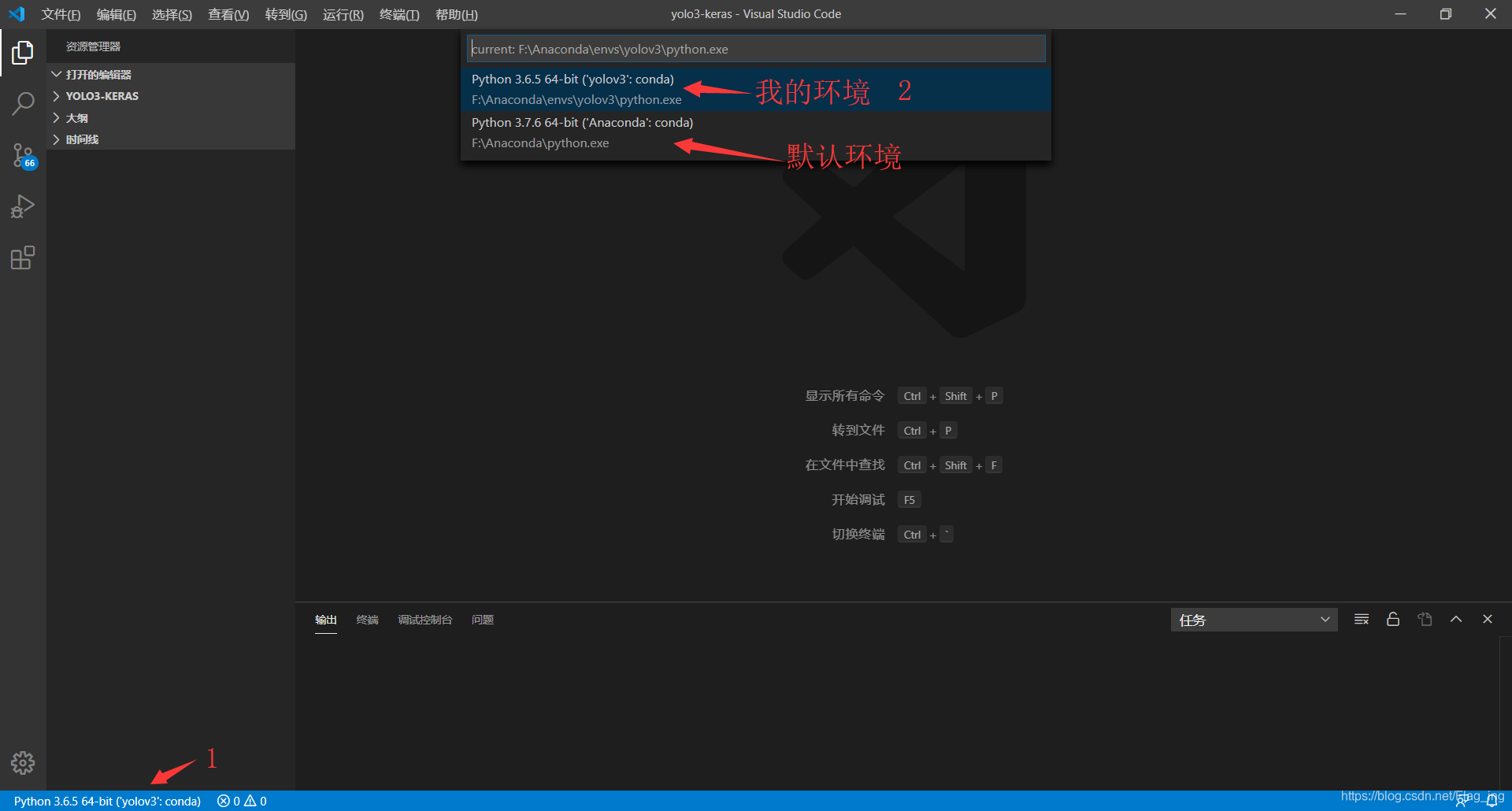Open the 终端(T) menu
This screenshot has height=811, width=1512.
399,14
